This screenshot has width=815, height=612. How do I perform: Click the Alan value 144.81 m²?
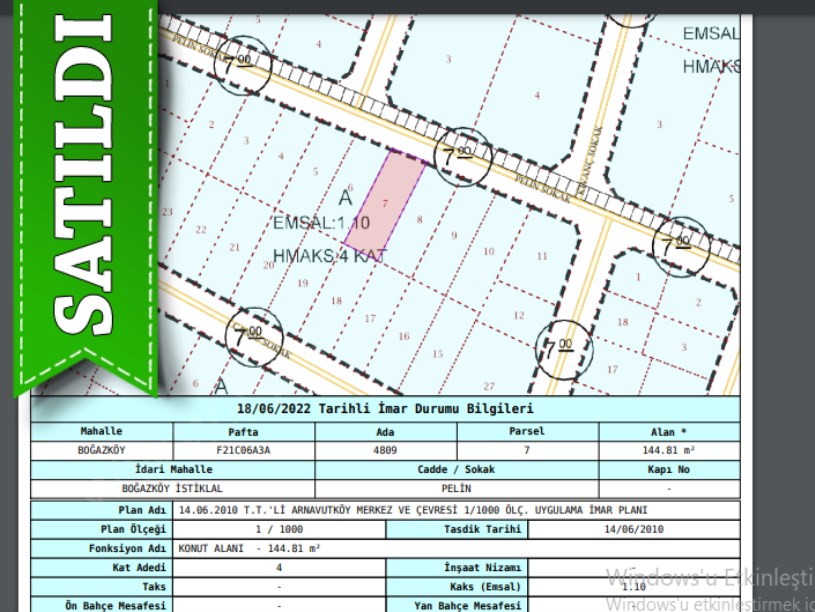(x=669, y=450)
